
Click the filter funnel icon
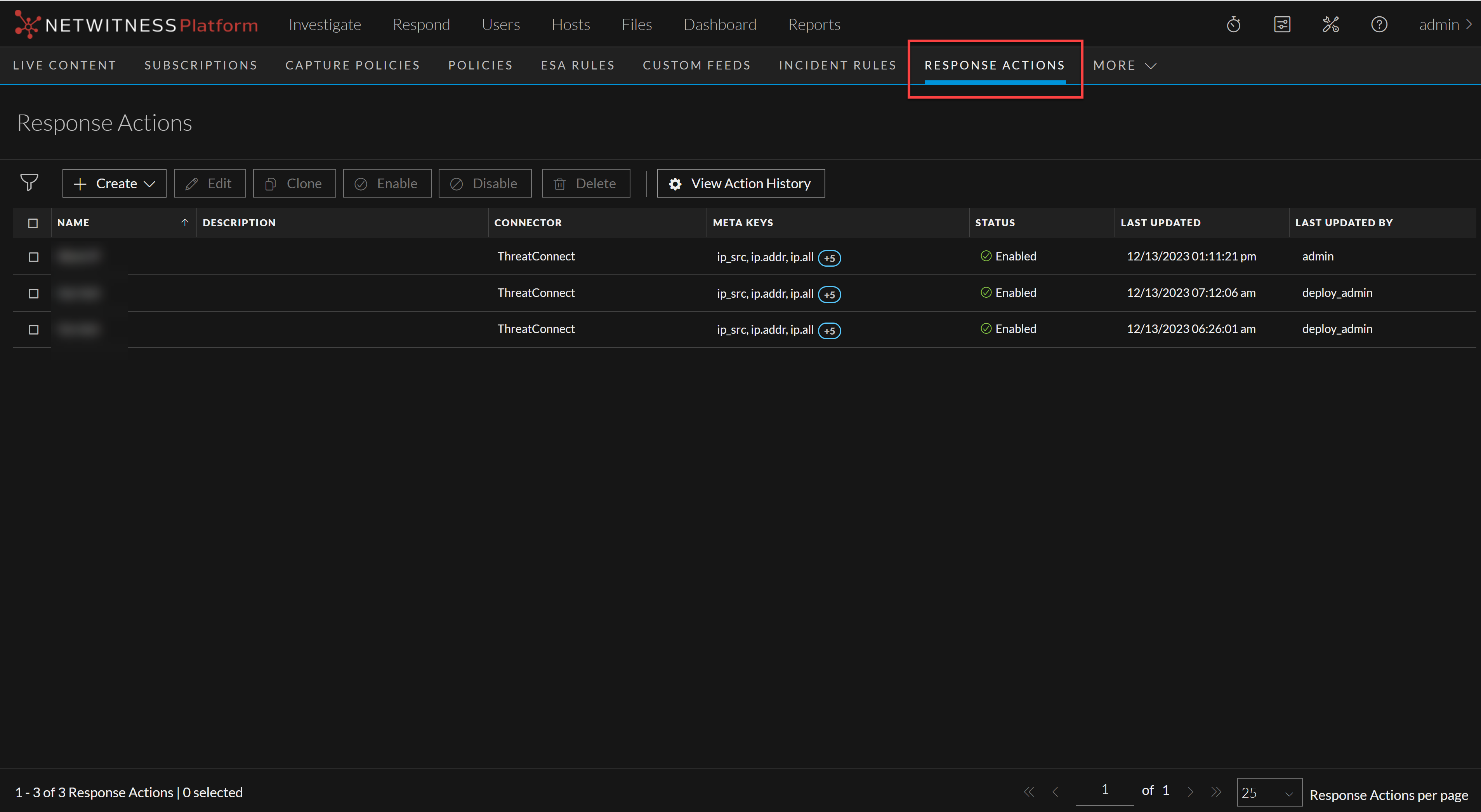pyautogui.click(x=29, y=183)
